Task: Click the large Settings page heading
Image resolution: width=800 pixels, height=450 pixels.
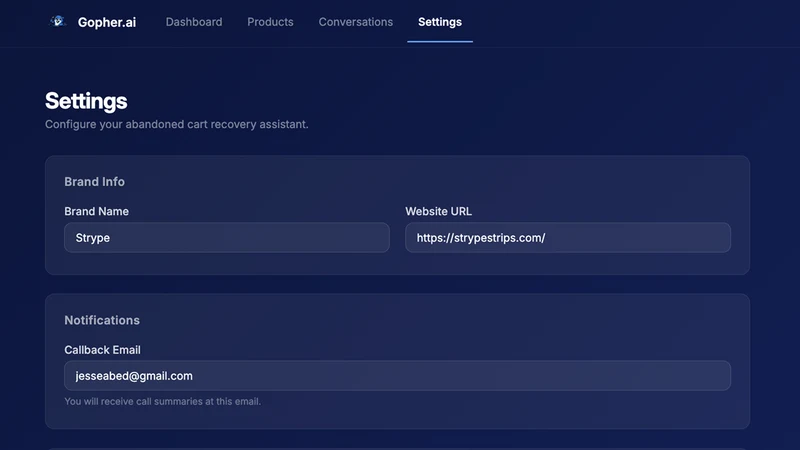Action: point(86,101)
